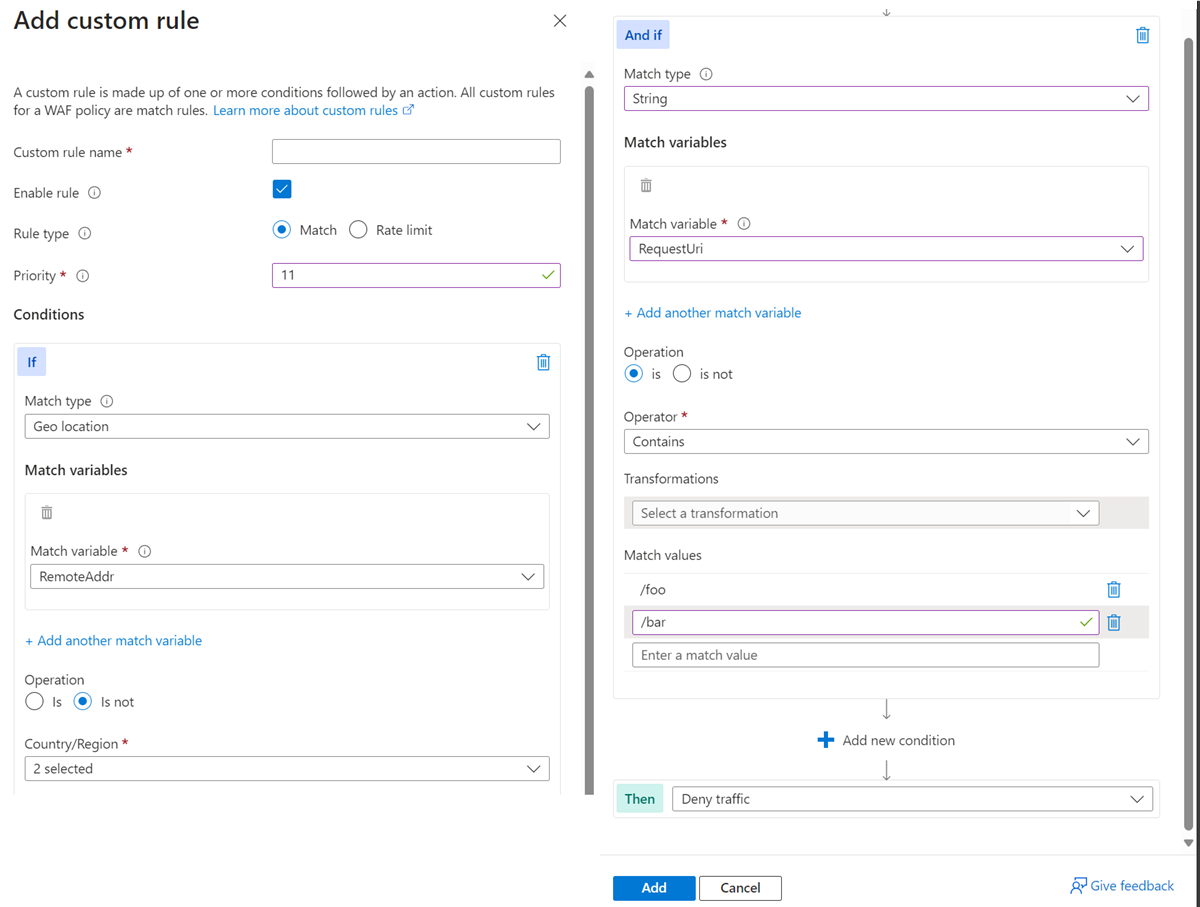Image resolution: width=1200 pixels, height=907 pixels.
Task: Click info icon beside Enable rule
Action: click(94, 193)
